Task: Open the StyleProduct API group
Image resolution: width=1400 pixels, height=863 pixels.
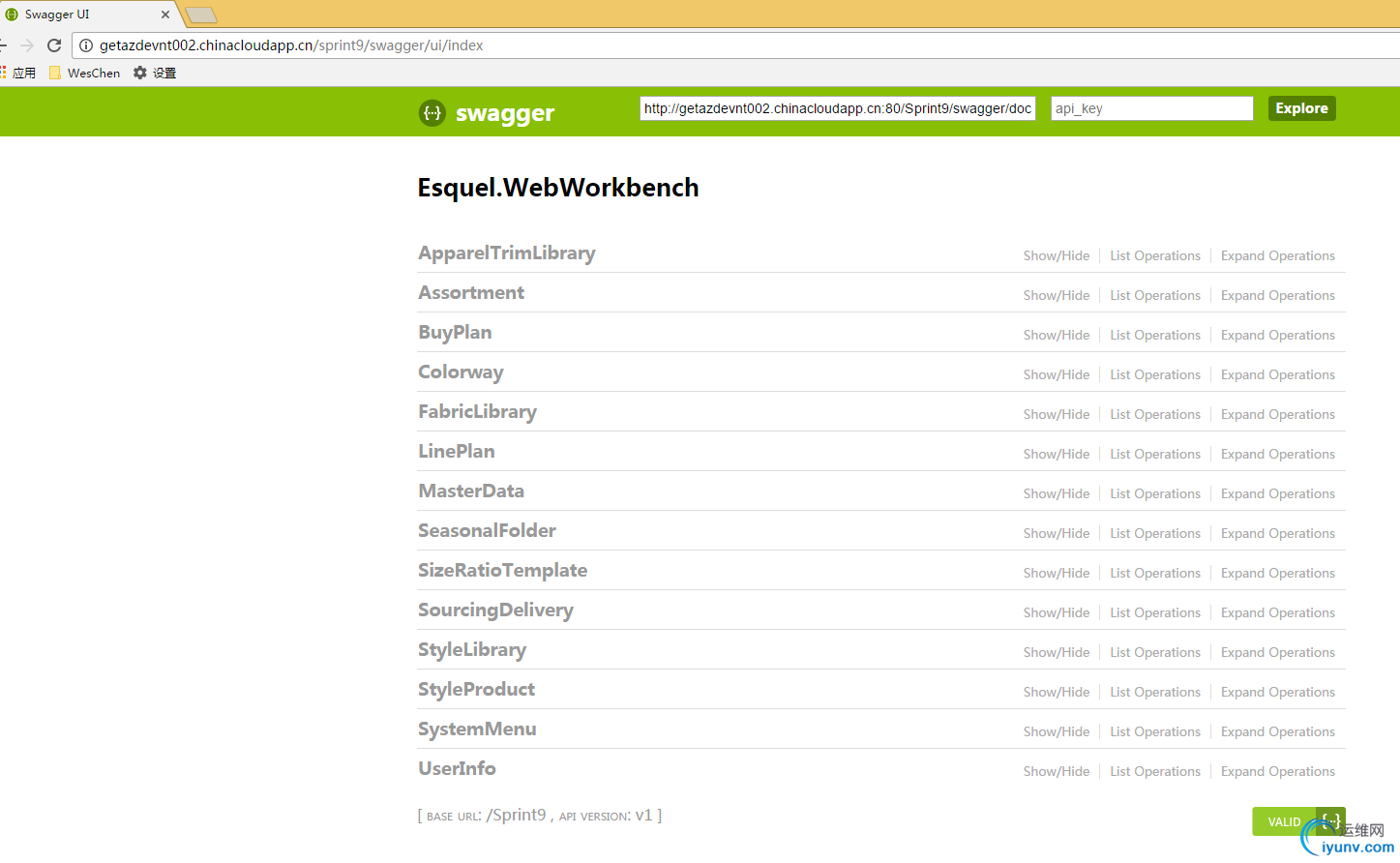Action: 476,689
